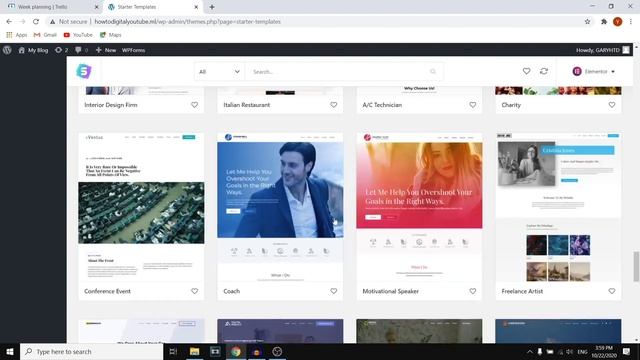
Task: Favorite the Italian Restaurant template
Action: (x=333, y=105)
